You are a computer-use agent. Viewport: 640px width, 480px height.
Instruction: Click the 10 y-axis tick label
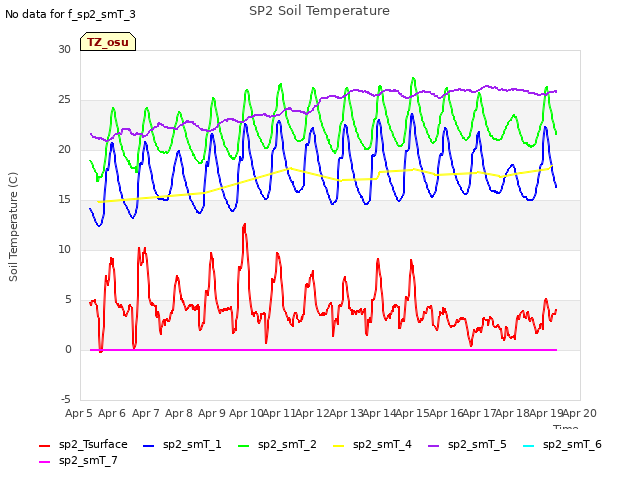tap(64, 249)
